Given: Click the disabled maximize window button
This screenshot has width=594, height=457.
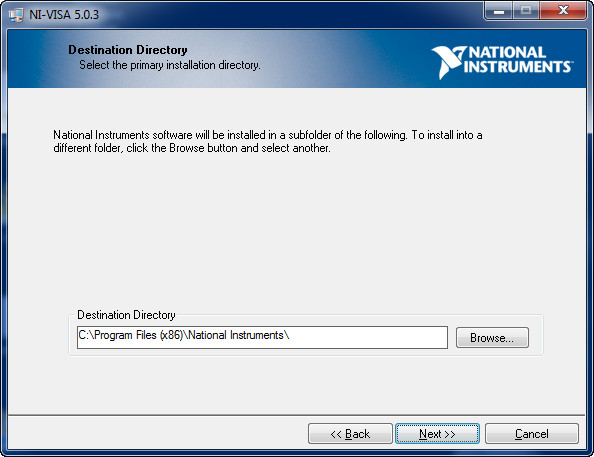Looking at the screenshot, I should (526, 11).
